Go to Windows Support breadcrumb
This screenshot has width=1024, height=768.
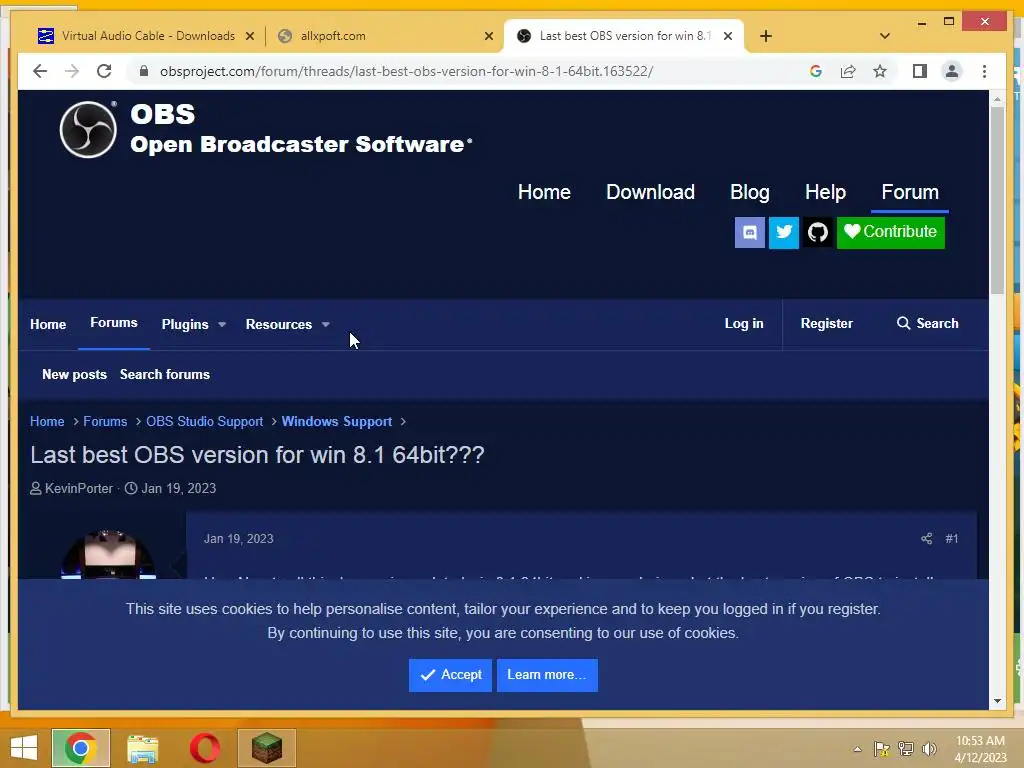[x=337, y=422]
